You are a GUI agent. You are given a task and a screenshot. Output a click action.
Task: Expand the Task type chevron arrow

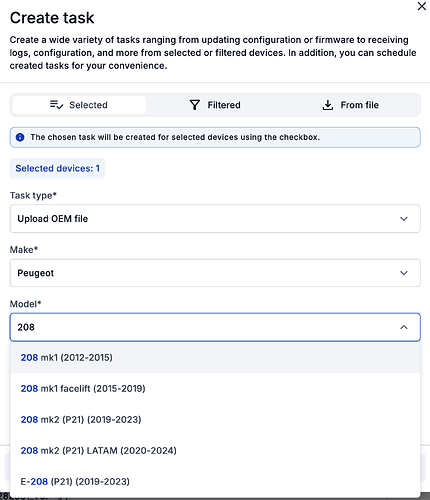pyautogui.click(x=404, y=219)
